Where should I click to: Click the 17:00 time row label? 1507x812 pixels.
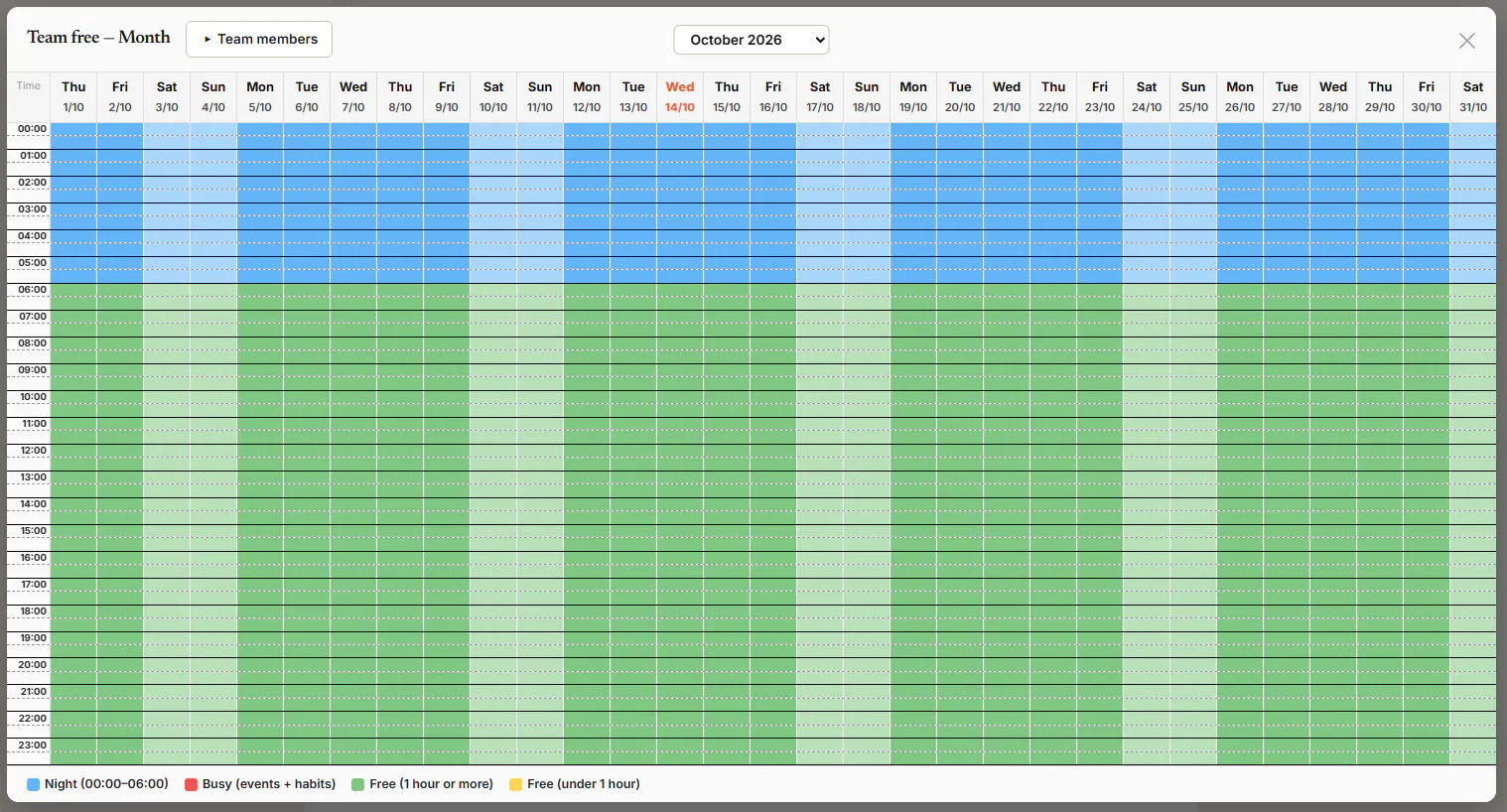click(33, 585)
